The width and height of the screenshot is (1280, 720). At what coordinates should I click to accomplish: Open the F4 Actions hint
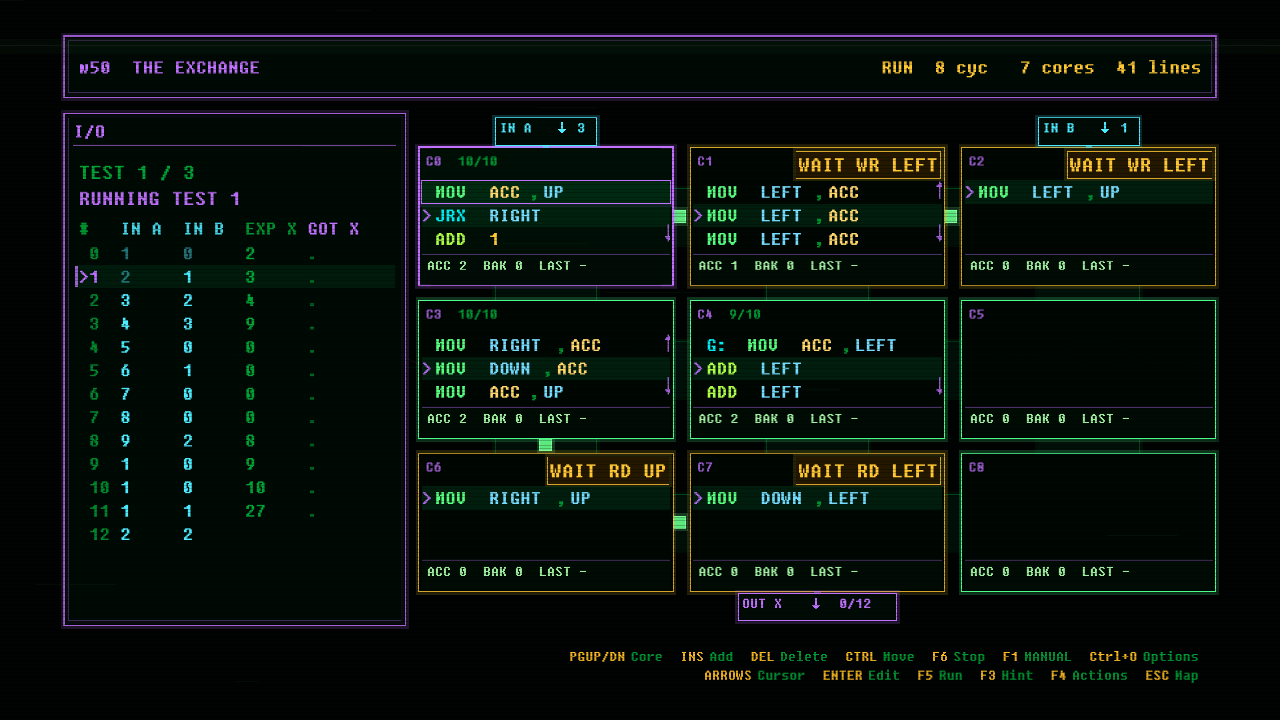tap(1089, 676)
